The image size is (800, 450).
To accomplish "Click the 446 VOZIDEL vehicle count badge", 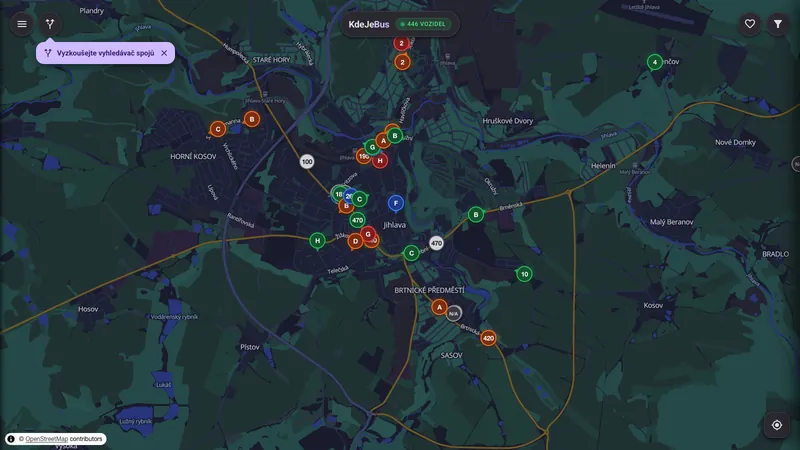I will click(423, 24).
